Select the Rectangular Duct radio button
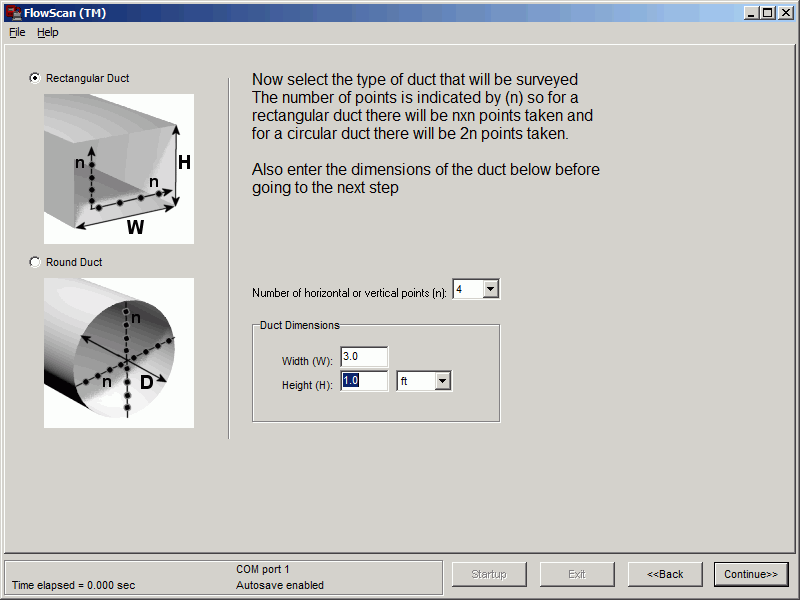Image resolution: width=800 pixels, height=600 pixels. [36, 78]
